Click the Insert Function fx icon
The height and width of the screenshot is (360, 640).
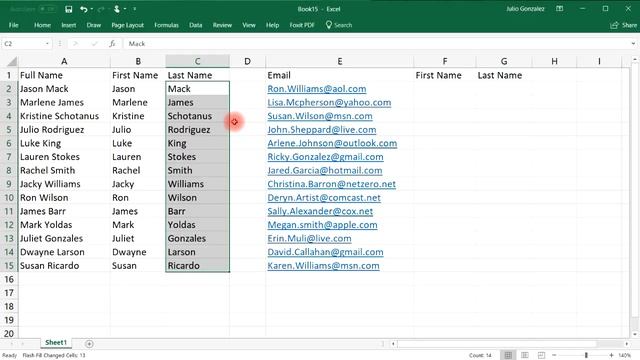[x=112, y=44]
